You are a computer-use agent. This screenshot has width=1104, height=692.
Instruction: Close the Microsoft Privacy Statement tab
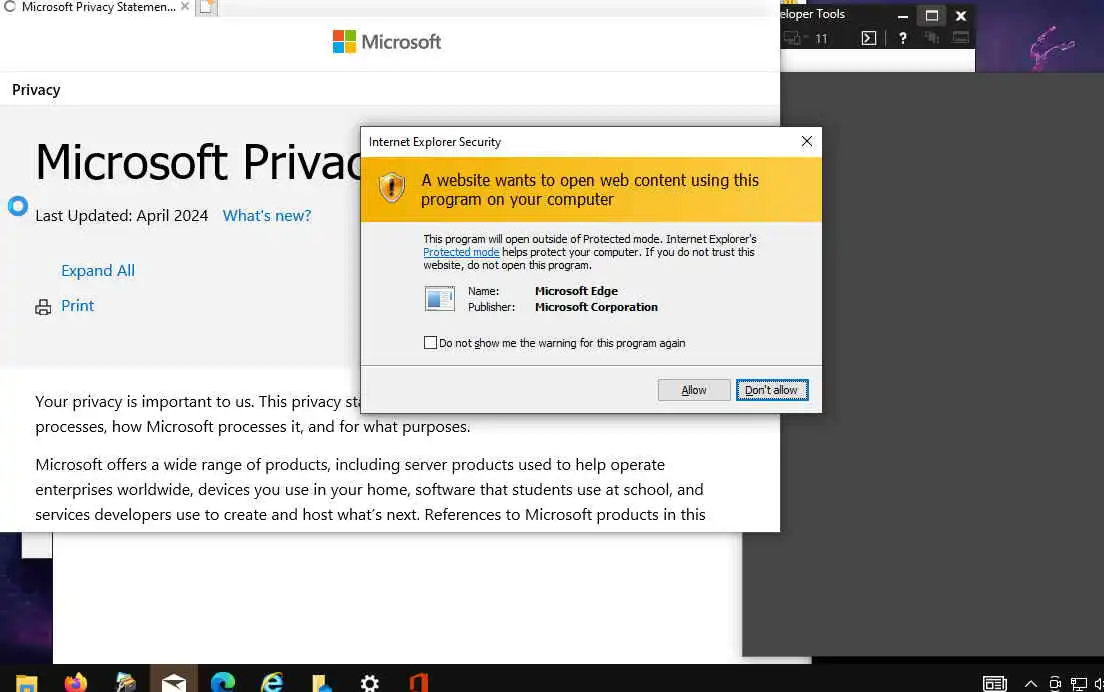(x=185, y=6)
